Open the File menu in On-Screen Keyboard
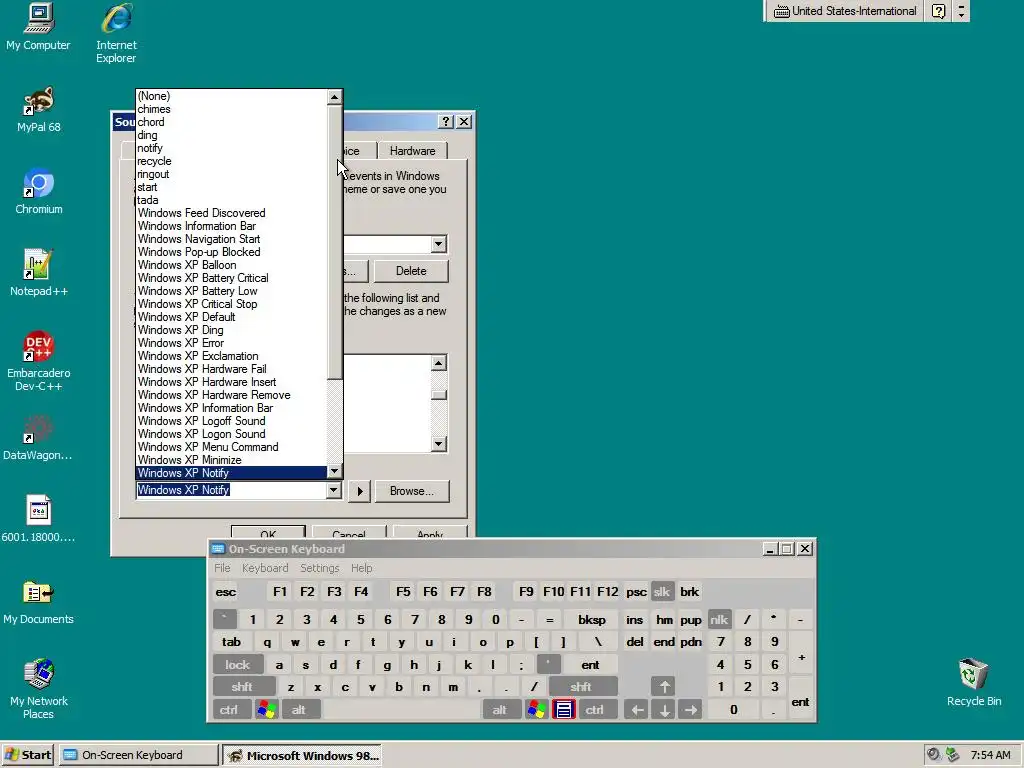Screen dimensions: 1024x768 click(x=222, y=568)
